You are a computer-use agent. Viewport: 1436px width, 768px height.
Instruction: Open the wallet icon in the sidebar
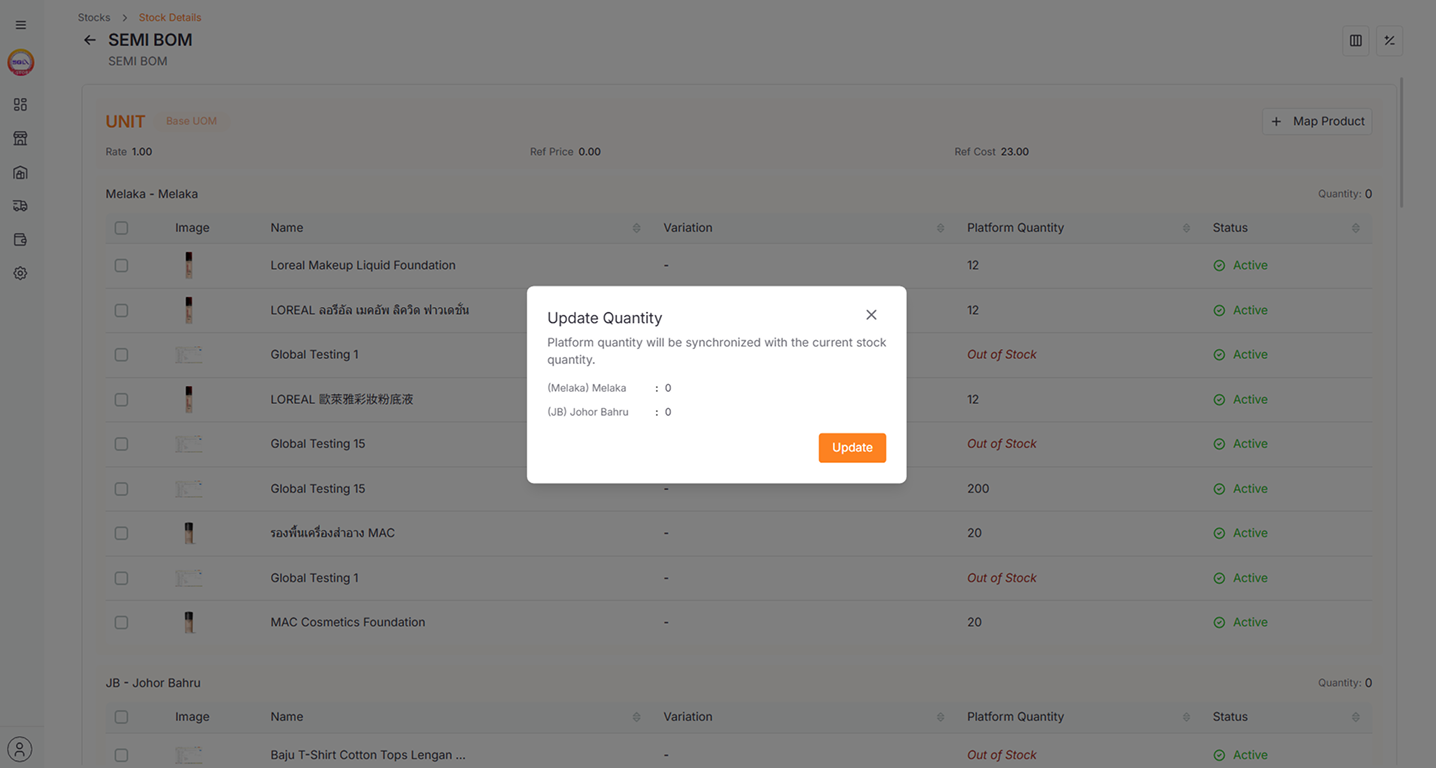click(x=20, y=239)
